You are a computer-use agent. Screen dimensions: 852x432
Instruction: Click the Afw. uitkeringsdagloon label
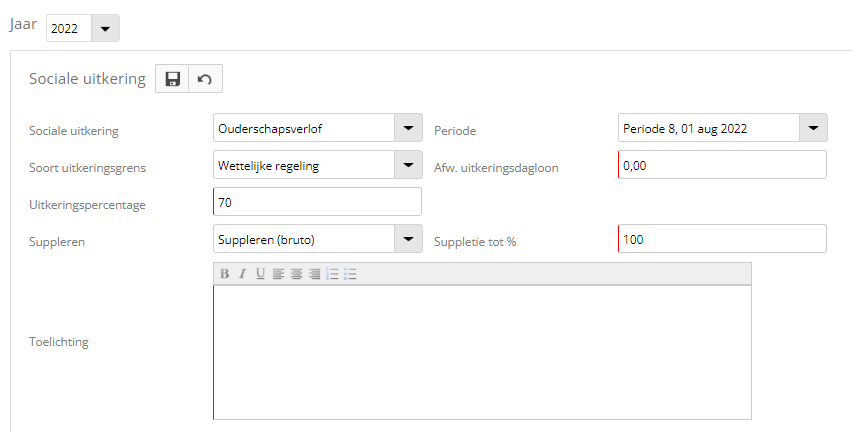496,168
